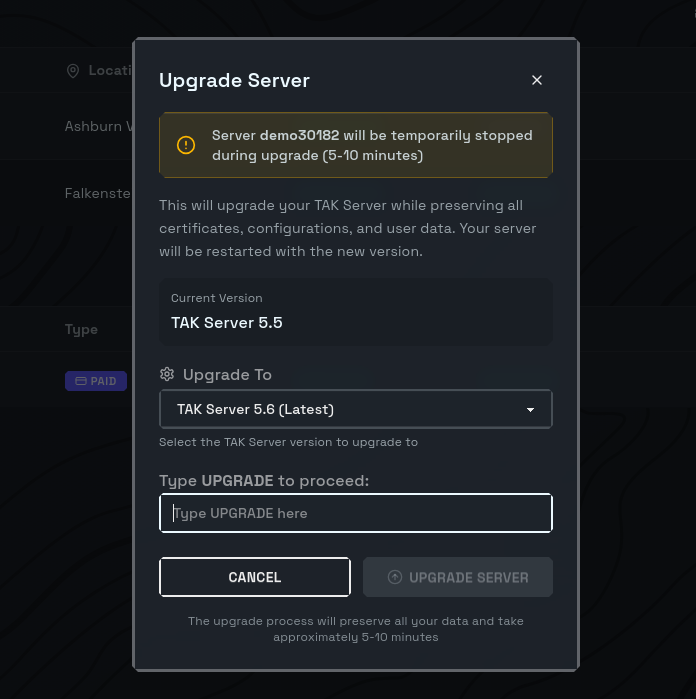Screen dimensions: 696x699
Task: Click the location pin icon in background
Action: click(72, 71)
